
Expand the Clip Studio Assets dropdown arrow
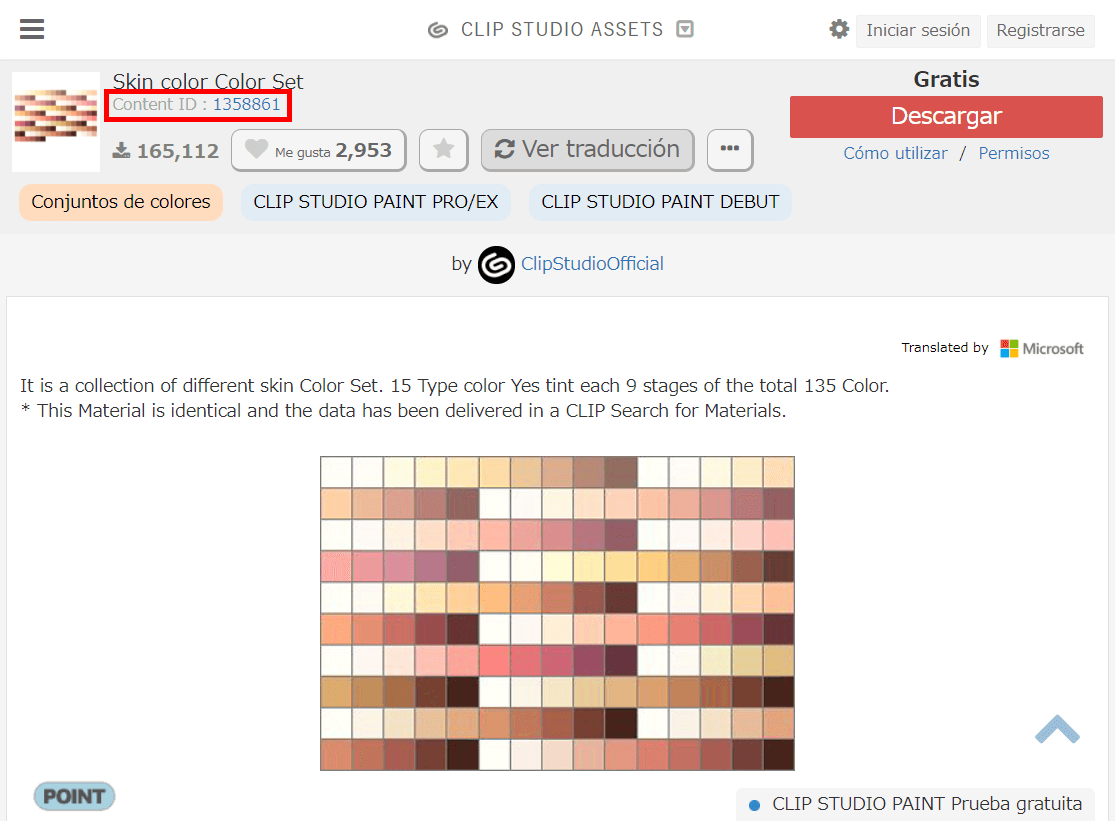click(685, 30)
